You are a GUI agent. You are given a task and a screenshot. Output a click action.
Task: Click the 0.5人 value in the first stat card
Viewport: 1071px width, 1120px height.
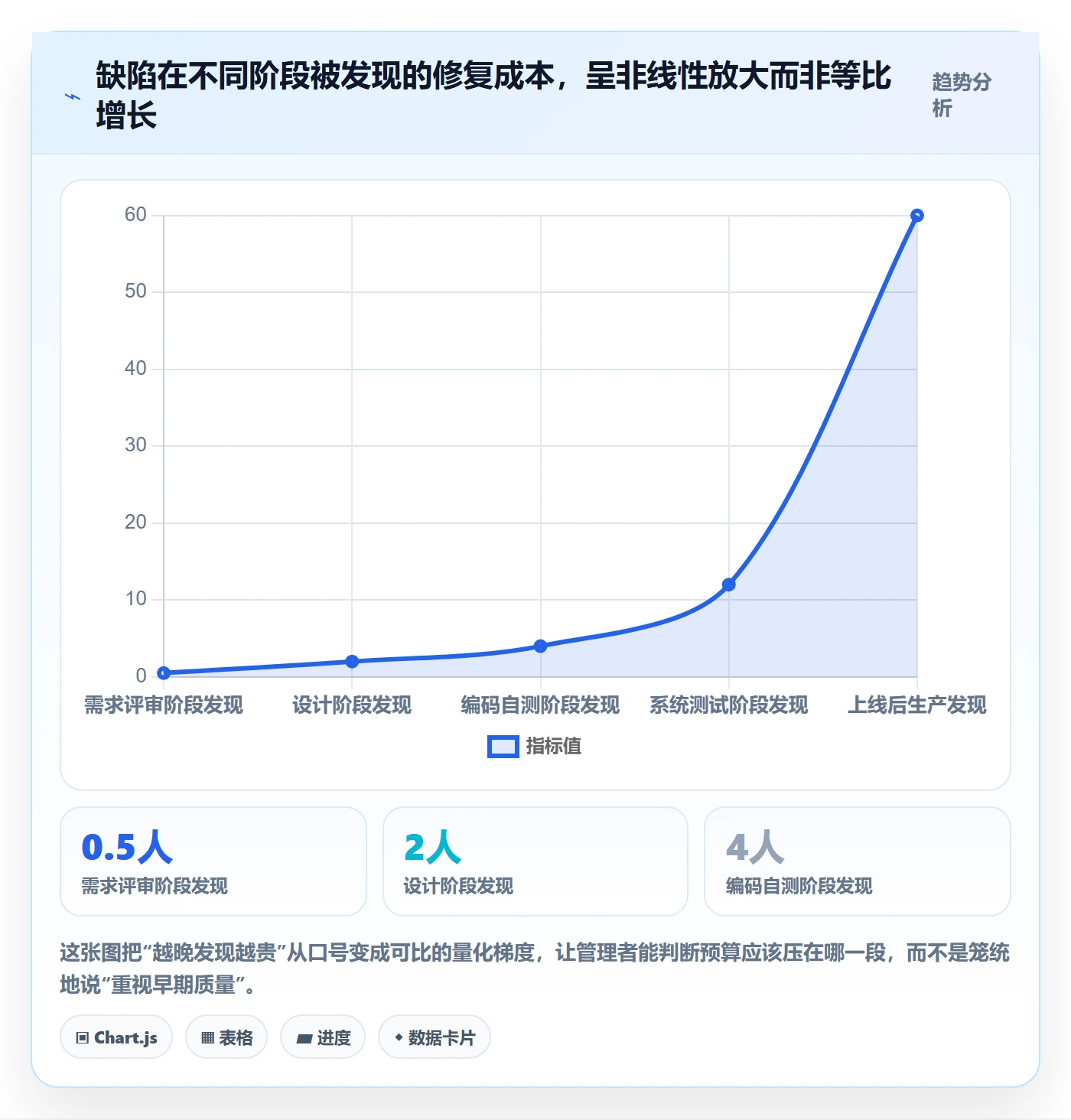[127, 848]
